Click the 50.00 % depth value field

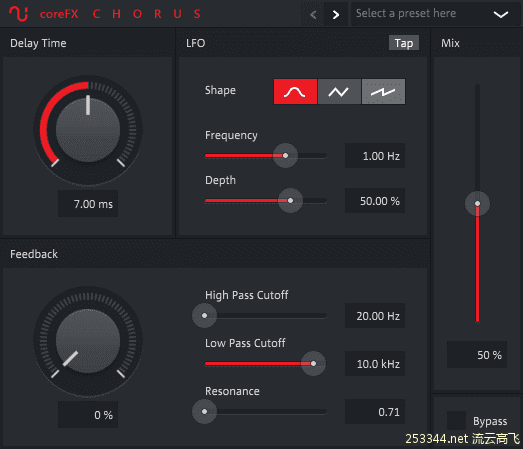375,201
